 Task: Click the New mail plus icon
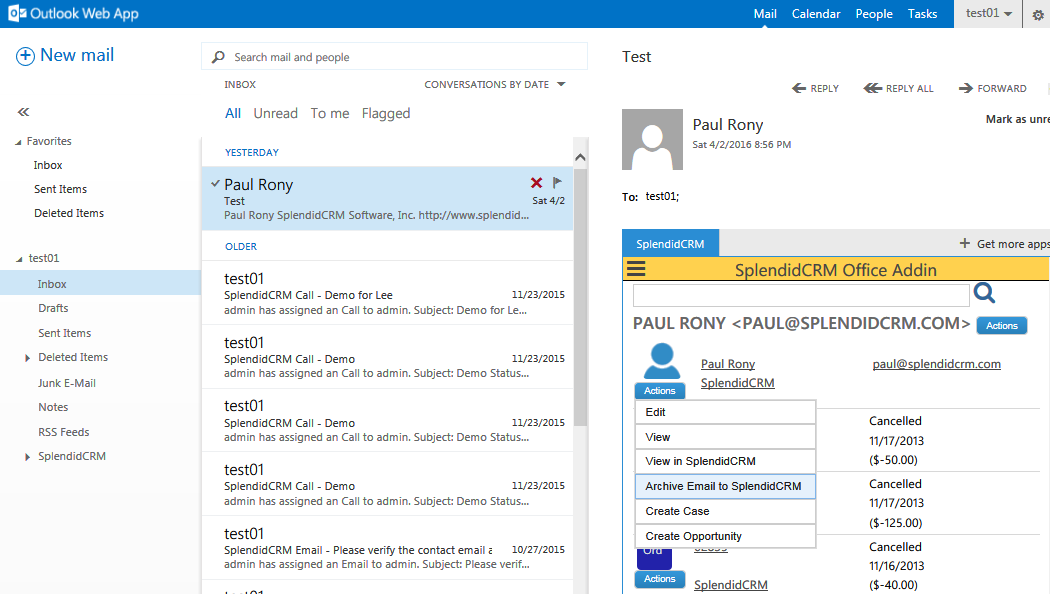pyautogui.click(x=25, y=56)
